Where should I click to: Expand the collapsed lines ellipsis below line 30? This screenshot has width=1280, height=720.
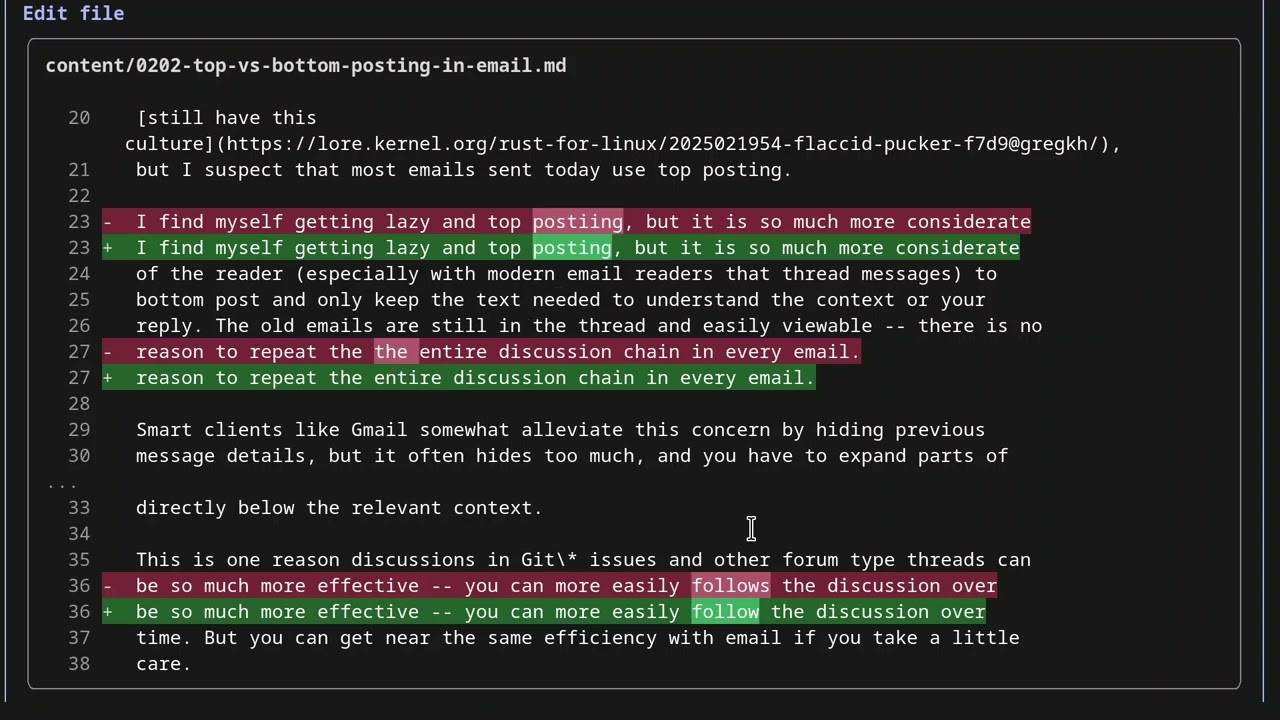coord(62,483)
